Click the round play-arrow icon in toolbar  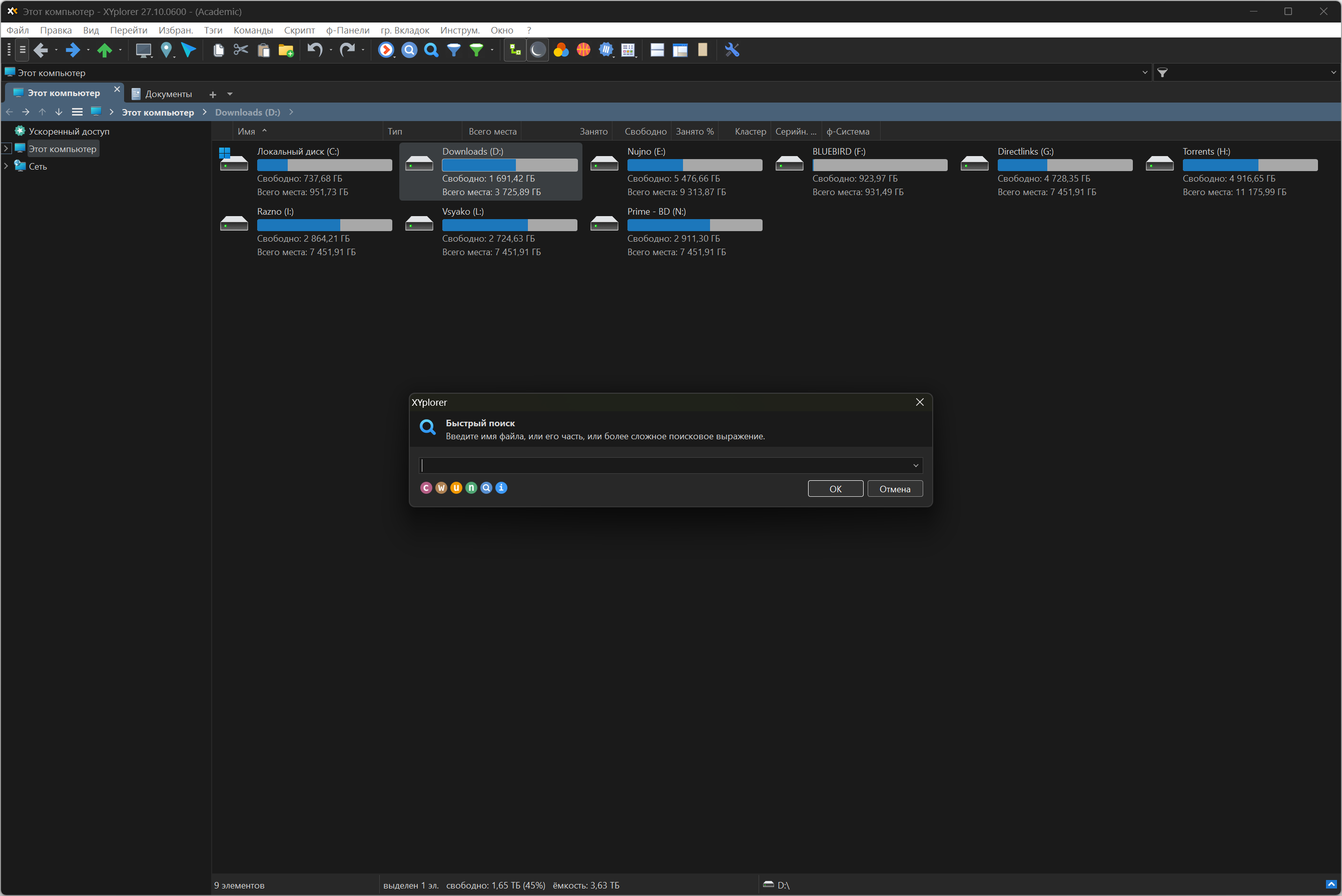point(386,51)
